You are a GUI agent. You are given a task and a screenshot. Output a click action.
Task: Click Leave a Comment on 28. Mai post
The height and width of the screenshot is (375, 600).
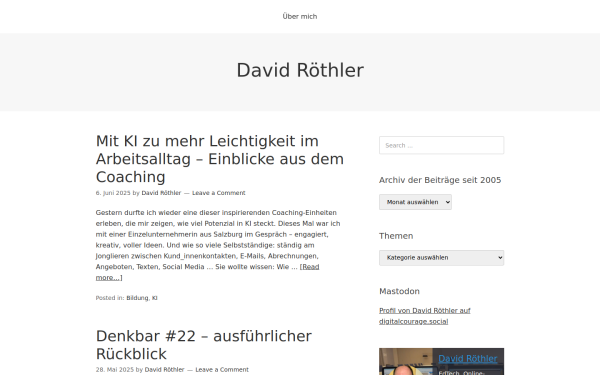click(x=222, y=370)
